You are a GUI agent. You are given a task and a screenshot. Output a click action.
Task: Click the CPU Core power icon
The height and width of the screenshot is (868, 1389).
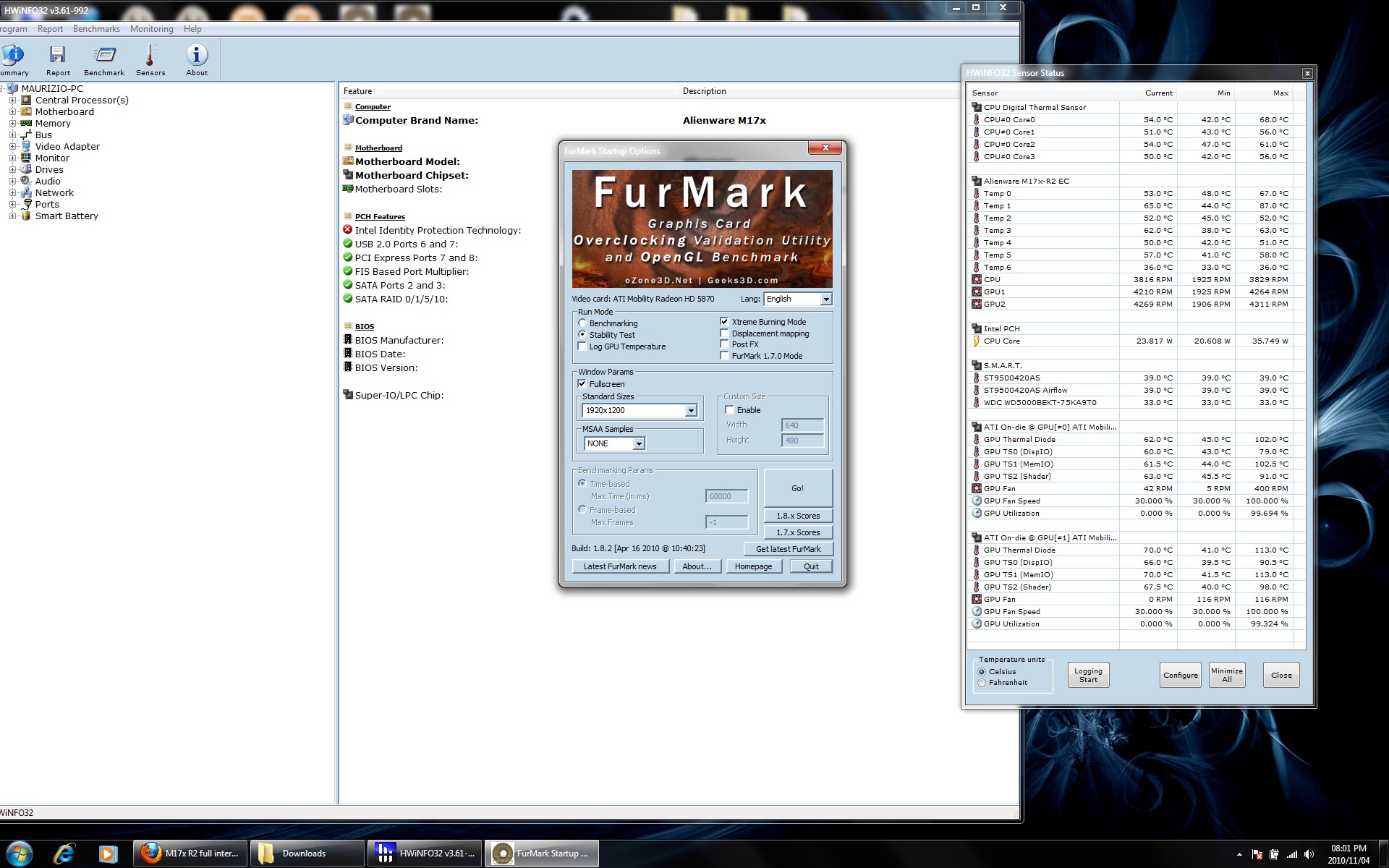click(977, 341)
